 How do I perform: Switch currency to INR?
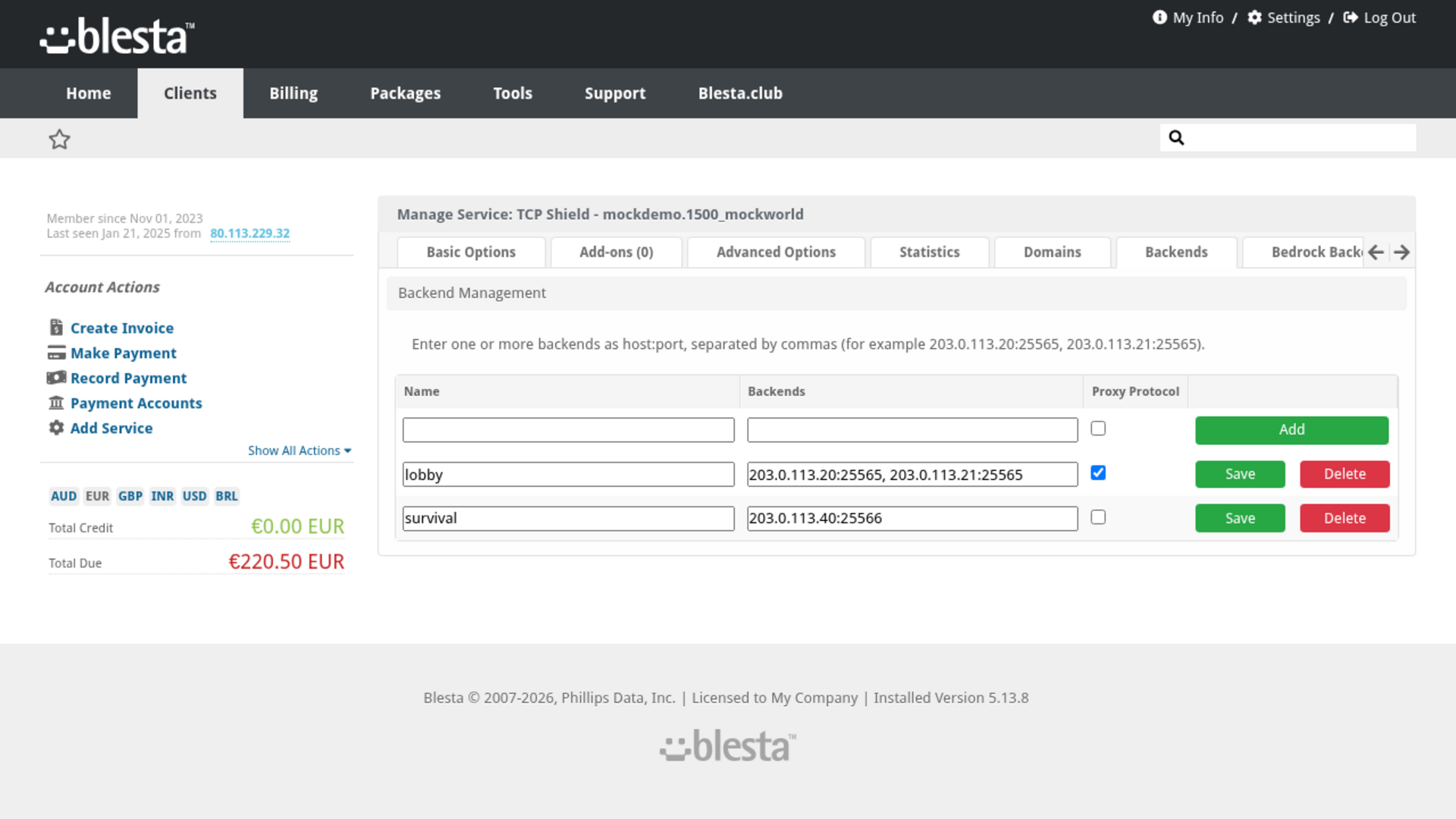click(162, 496)
